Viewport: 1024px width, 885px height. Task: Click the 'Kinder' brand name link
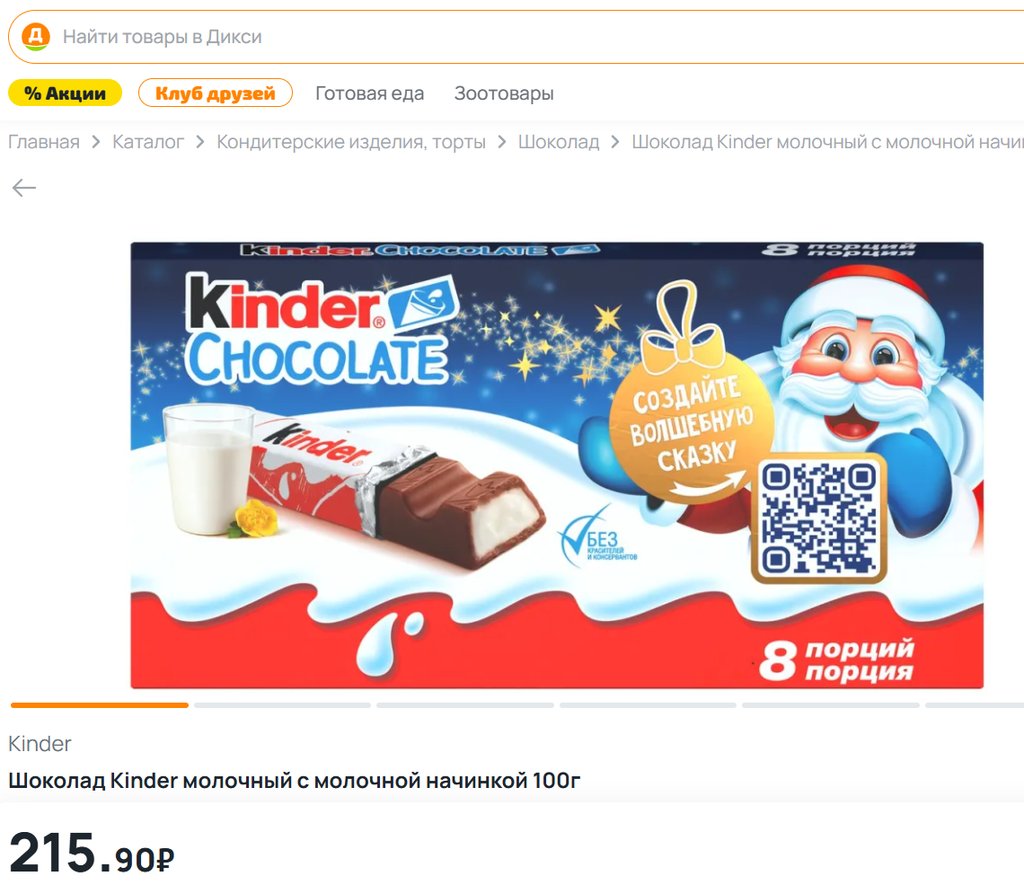pos(39,743)
